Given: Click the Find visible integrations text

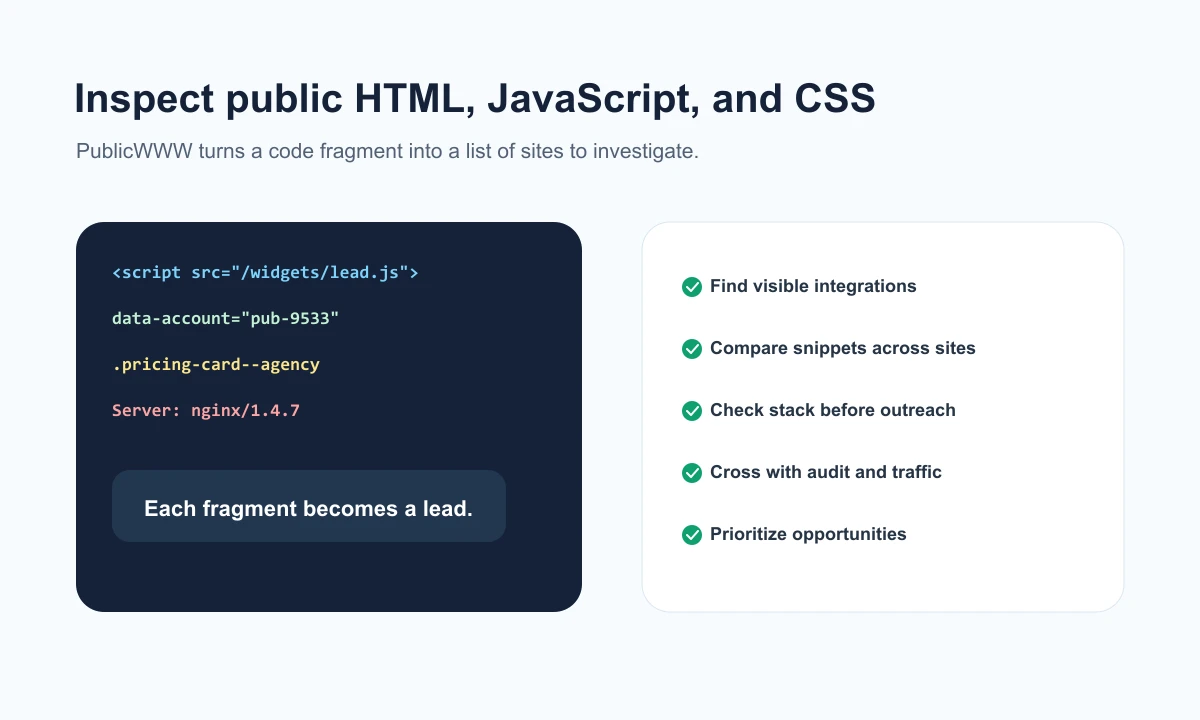Looking at the screenshot, I should pos(813,286).
